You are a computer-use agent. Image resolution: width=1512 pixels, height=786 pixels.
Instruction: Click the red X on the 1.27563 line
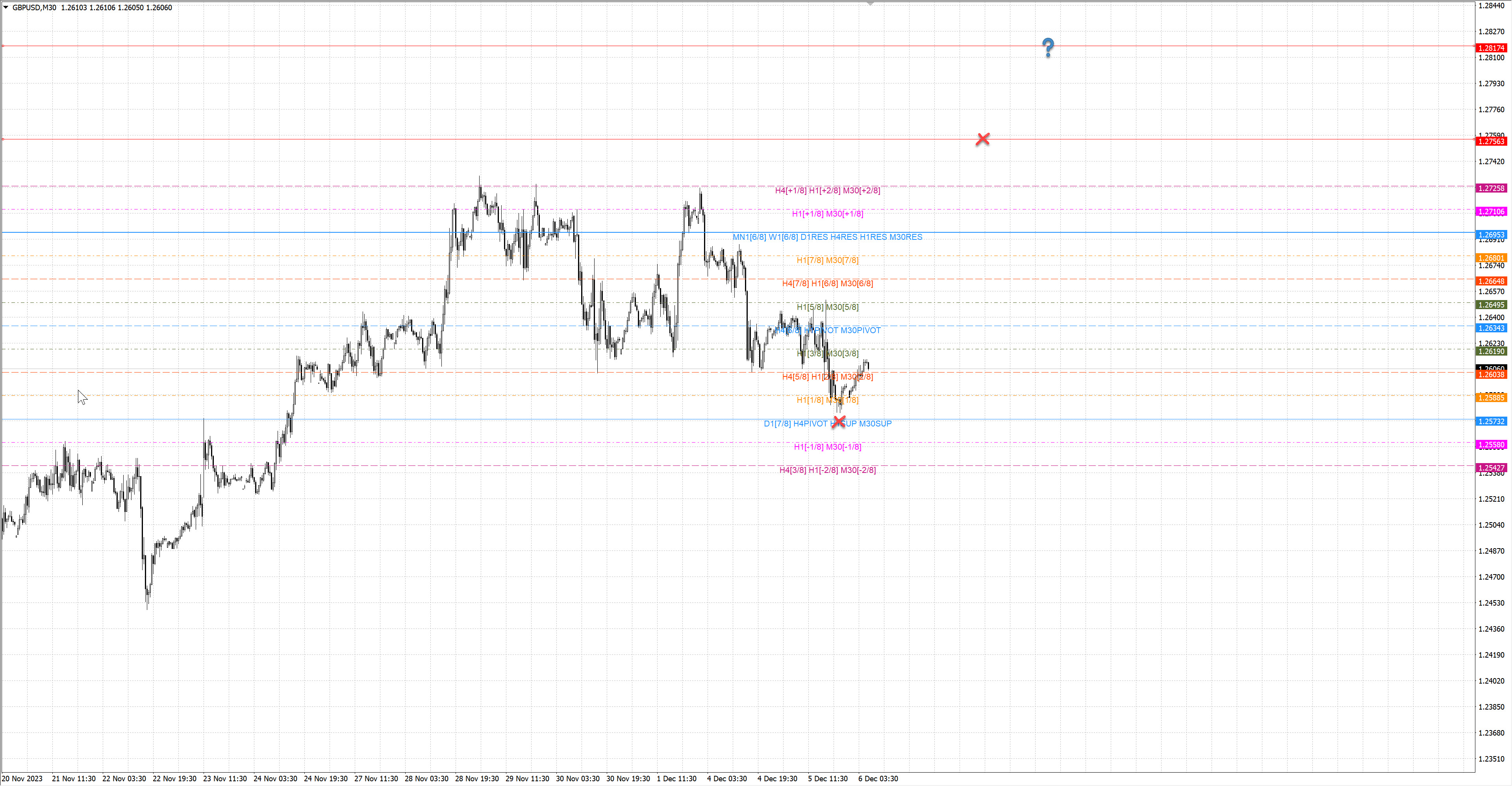pyautogui.click(x=982, y=139)
